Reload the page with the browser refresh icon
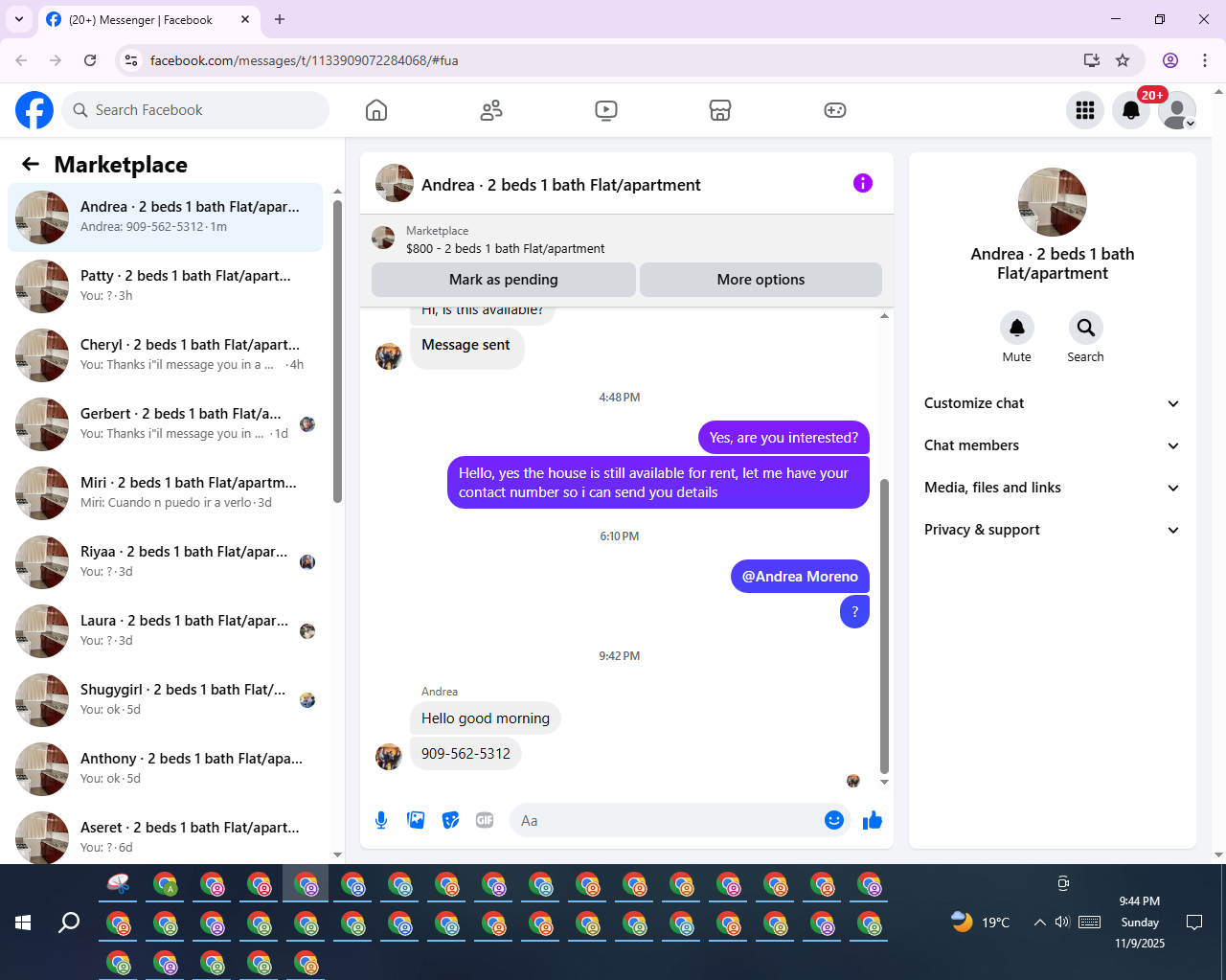Image resolution: width=1226 pixels, height=980 pixels. pos(90,60)
